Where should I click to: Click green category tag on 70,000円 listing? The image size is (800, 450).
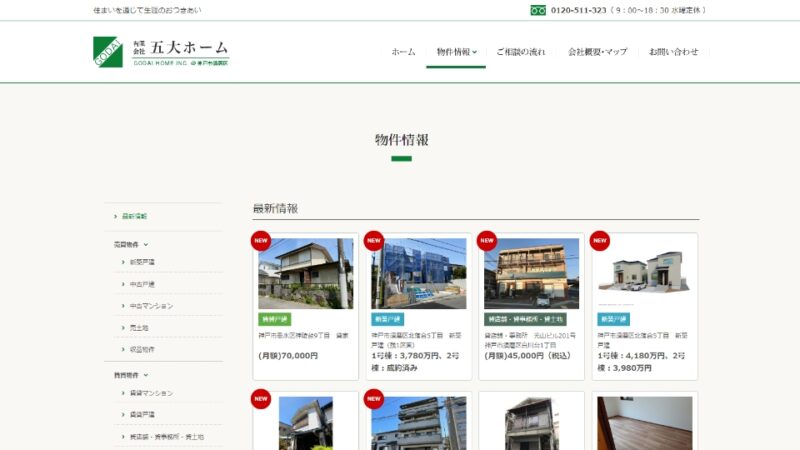(x=274, y=319)
